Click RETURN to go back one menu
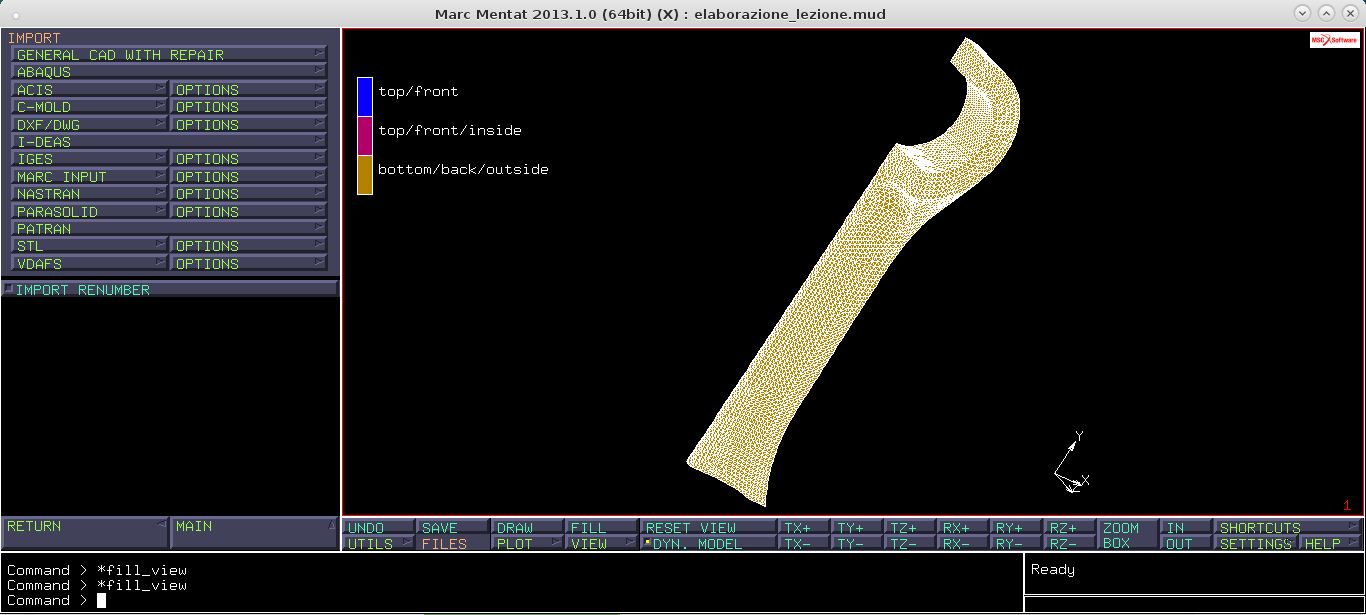Viewport: 1366px width, 615px height. [85, 533]
